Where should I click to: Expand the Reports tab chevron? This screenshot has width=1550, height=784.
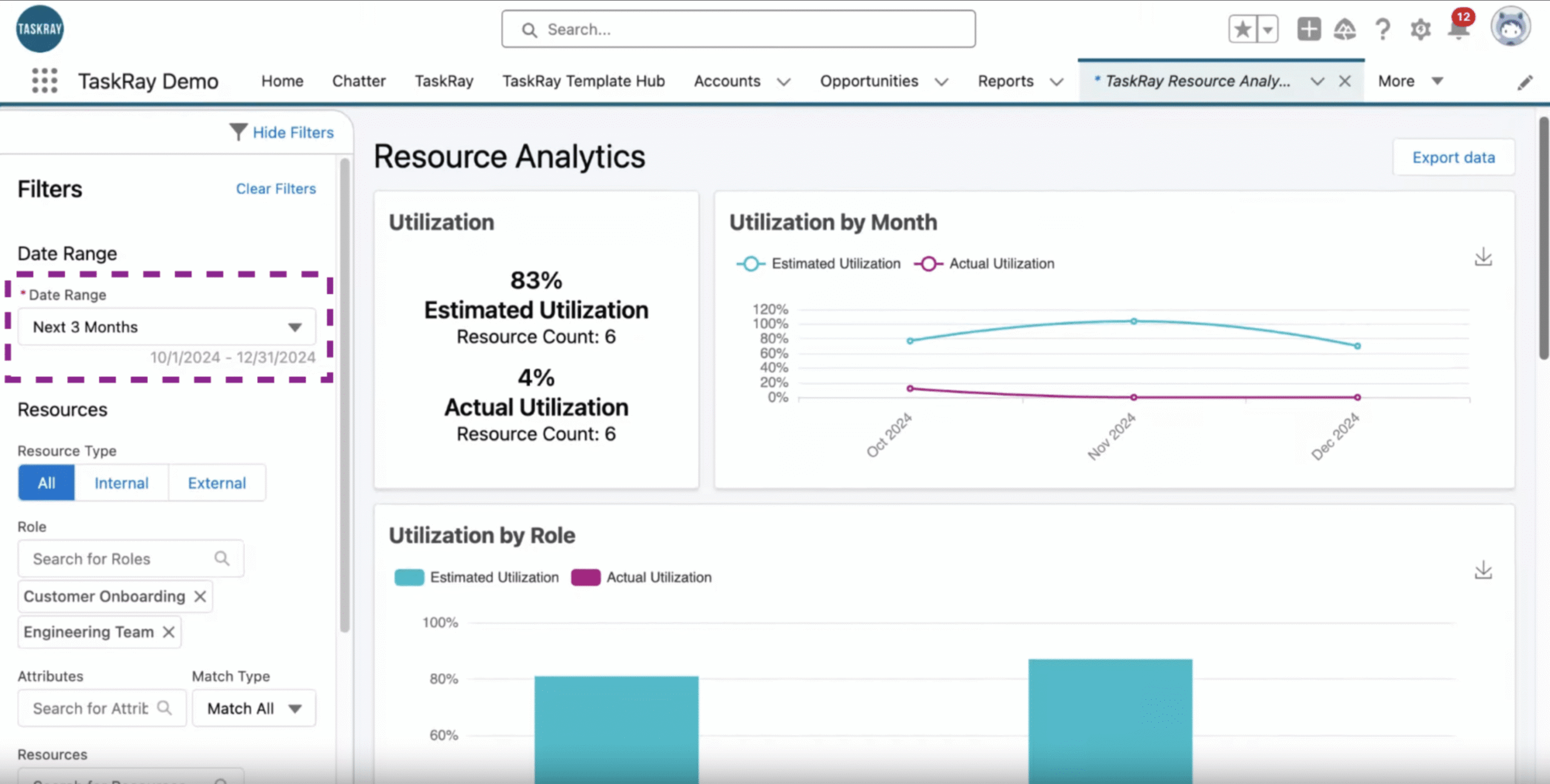[1056, 82]
